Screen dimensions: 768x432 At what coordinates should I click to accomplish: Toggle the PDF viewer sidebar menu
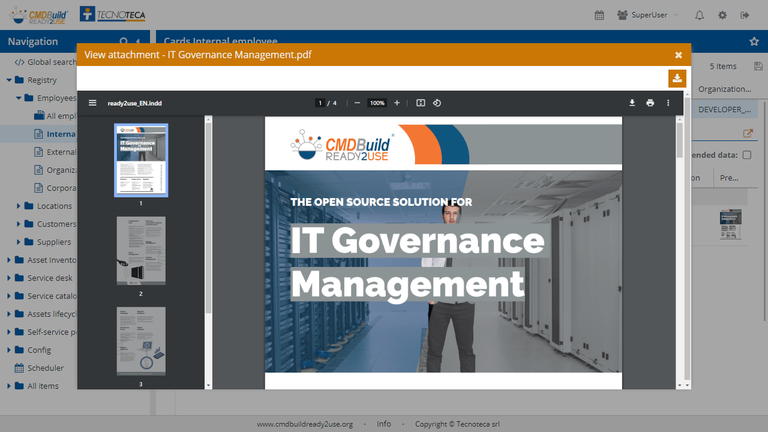(x=92, y=103)
